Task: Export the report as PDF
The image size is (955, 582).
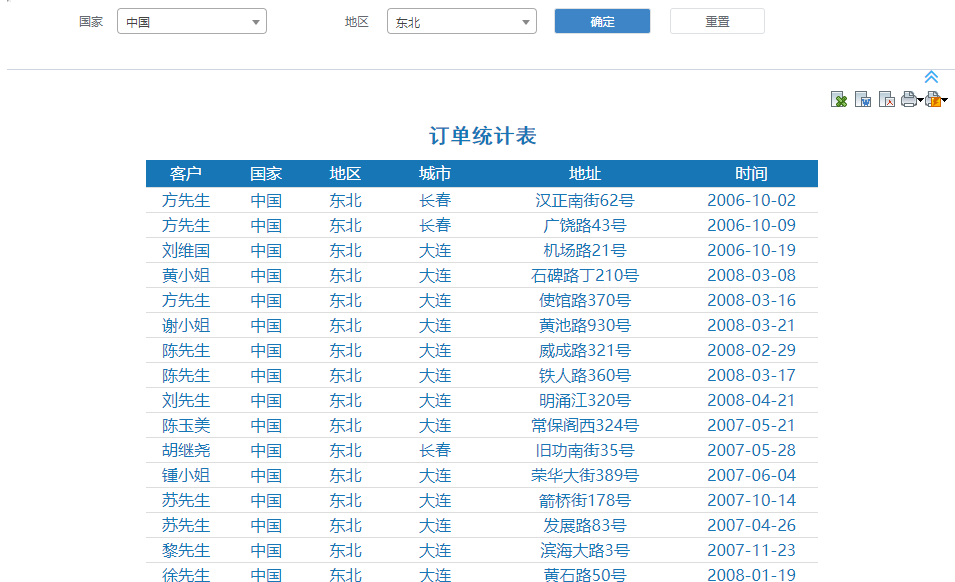Action: tap(887, 99)
